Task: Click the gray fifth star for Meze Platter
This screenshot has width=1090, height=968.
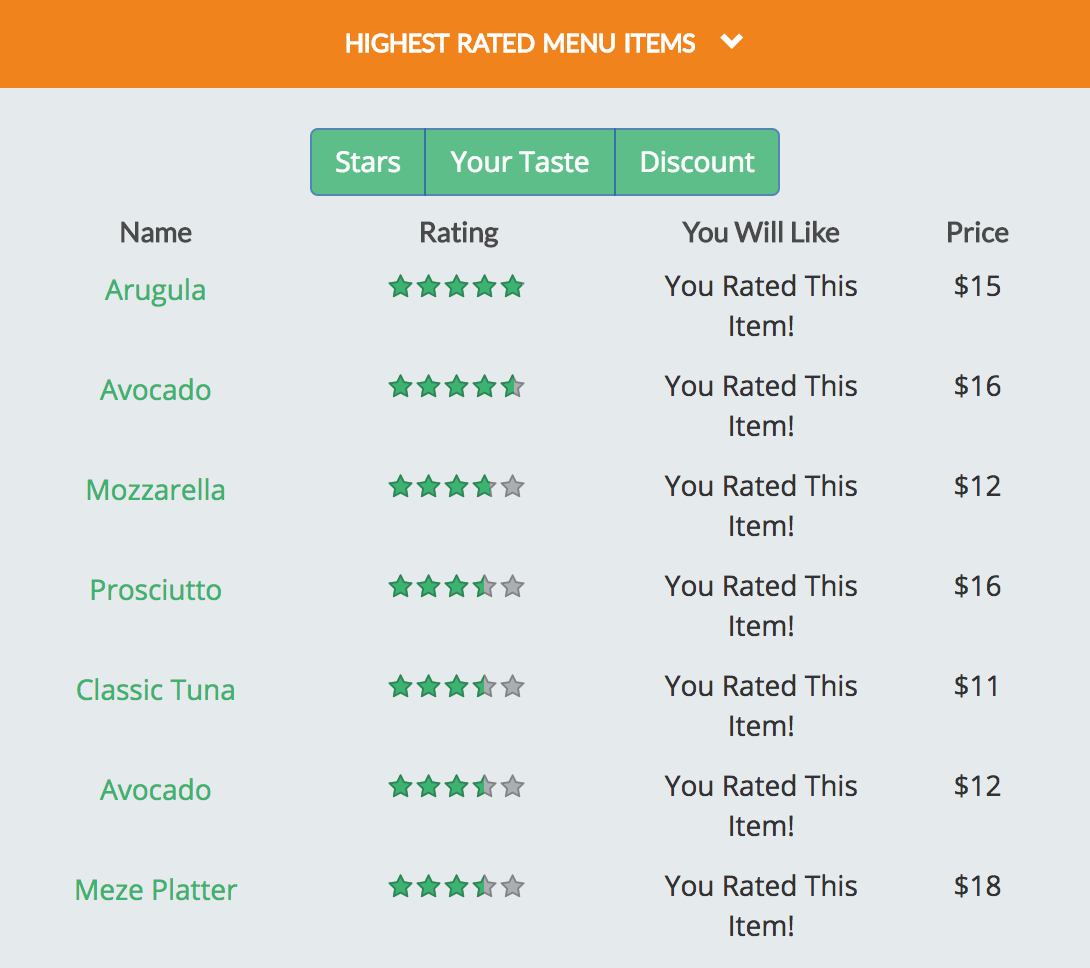Action: tap(512, 887)
